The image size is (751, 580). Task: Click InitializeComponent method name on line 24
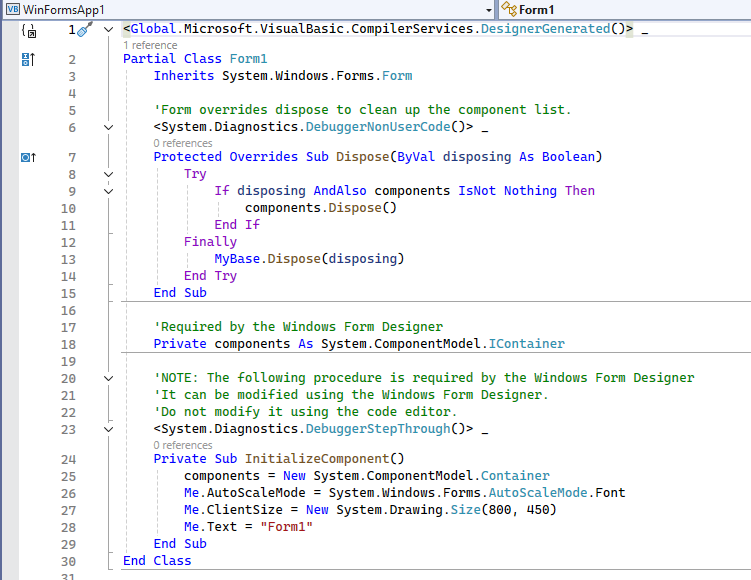click(317, 458)
